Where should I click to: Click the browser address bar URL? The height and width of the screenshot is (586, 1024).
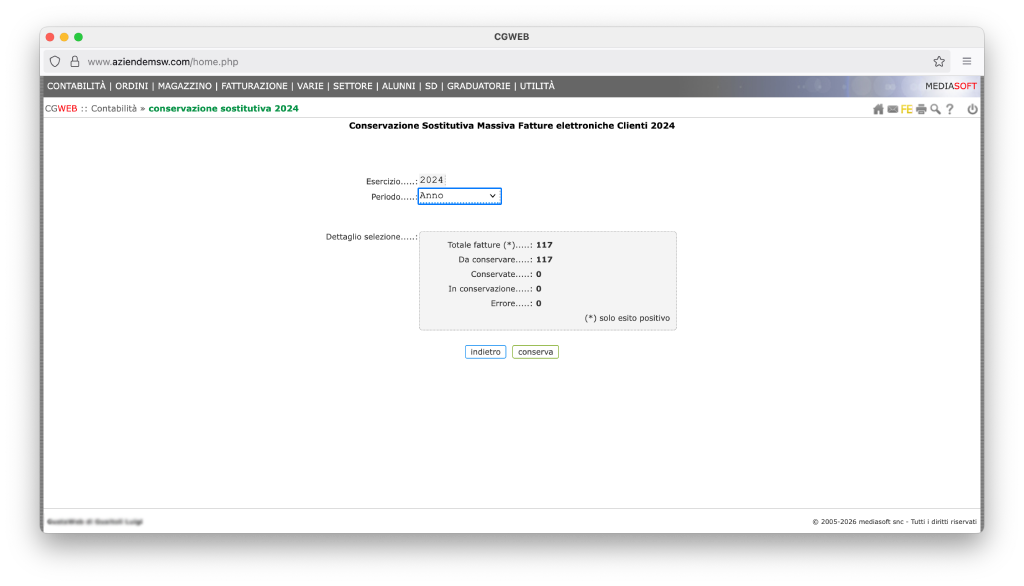point(163,61)
